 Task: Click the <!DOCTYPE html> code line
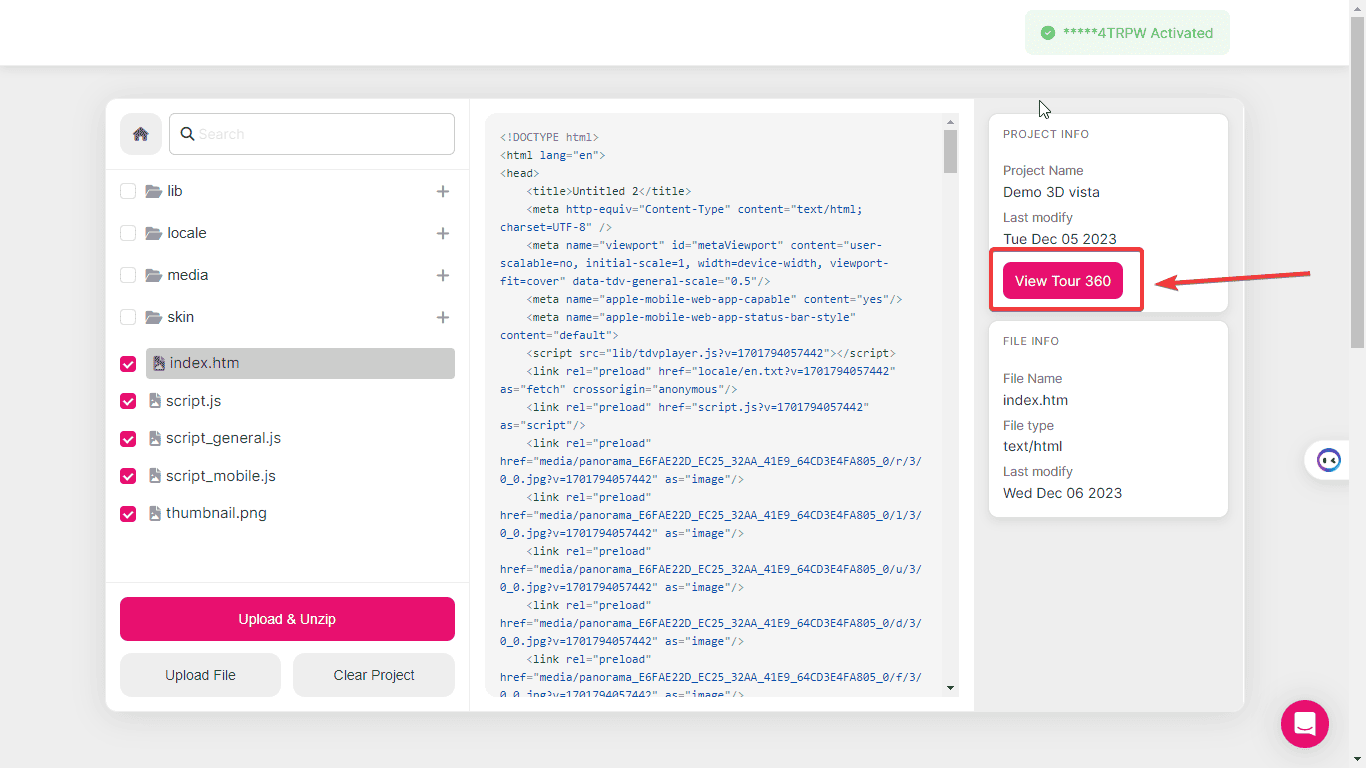pos(549,137)
